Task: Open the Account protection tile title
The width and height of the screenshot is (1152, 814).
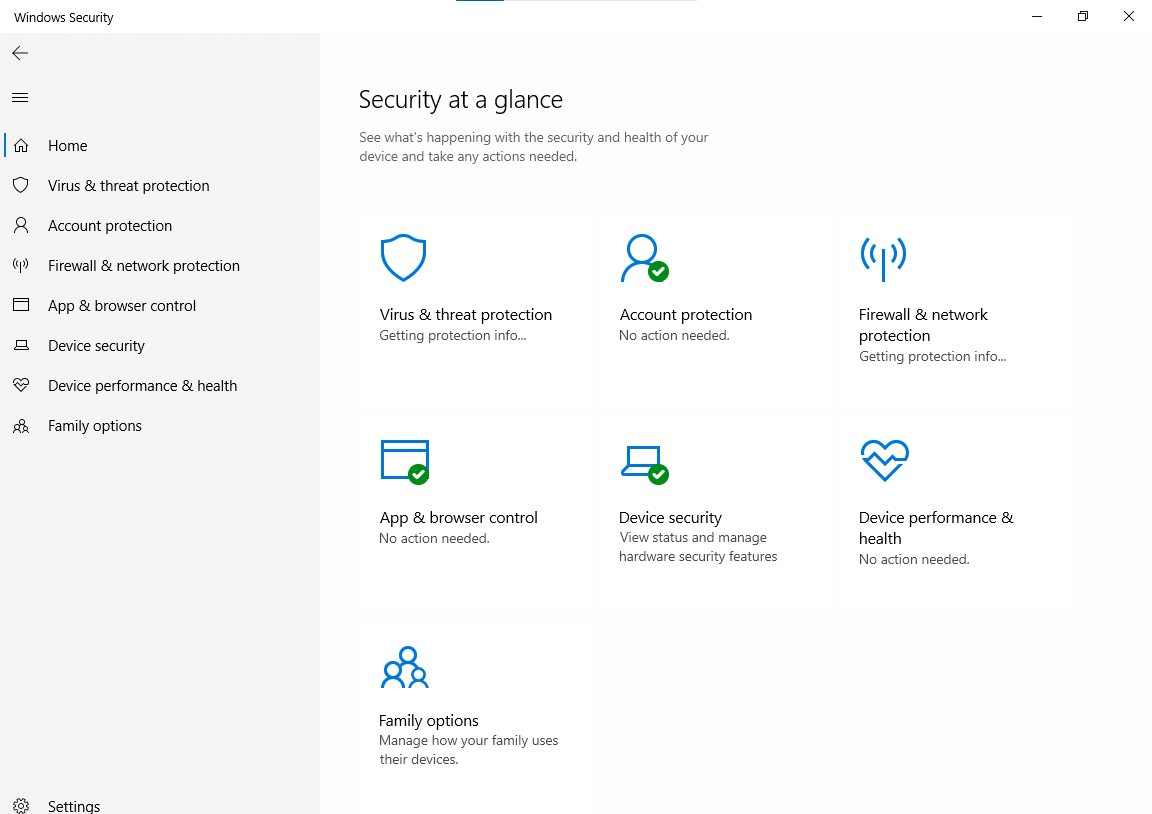Action: [x=685, y=314]
